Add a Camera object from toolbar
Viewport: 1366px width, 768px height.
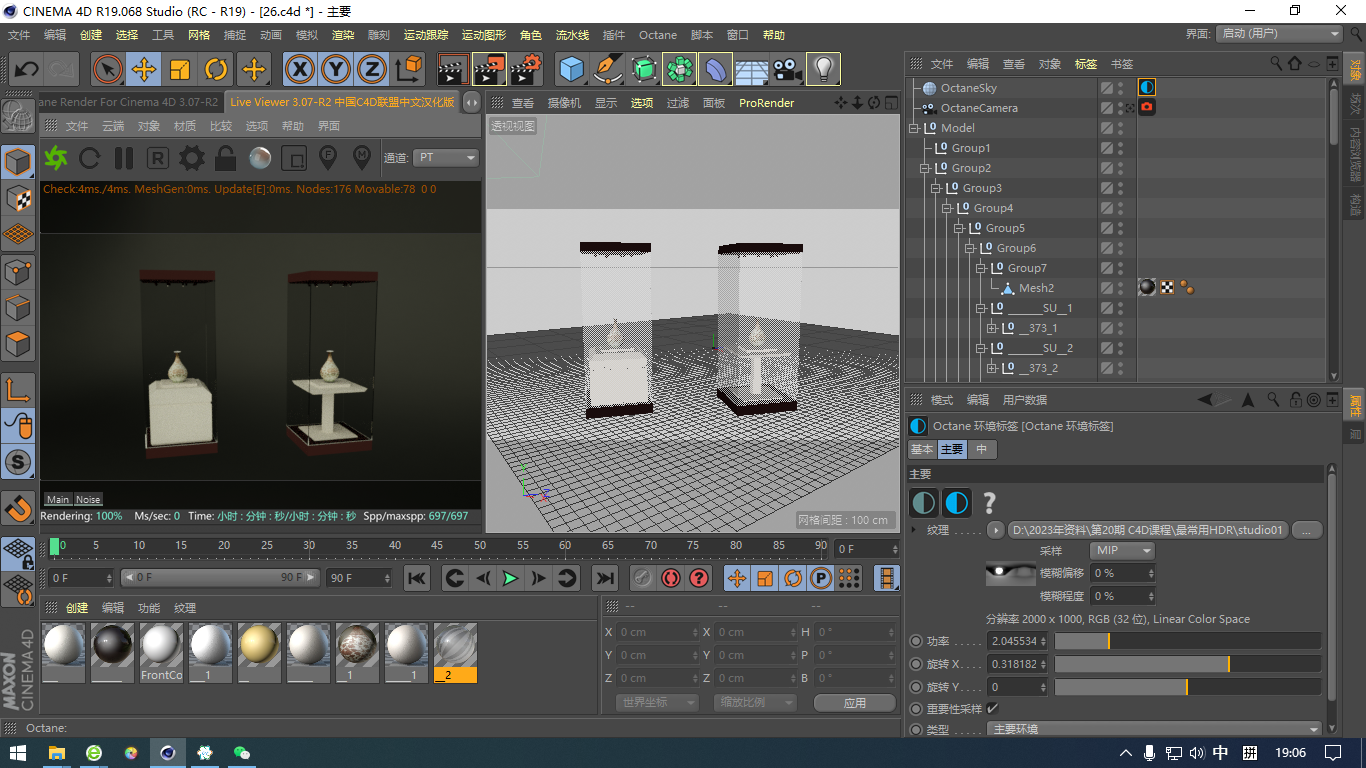click(787, 69)
